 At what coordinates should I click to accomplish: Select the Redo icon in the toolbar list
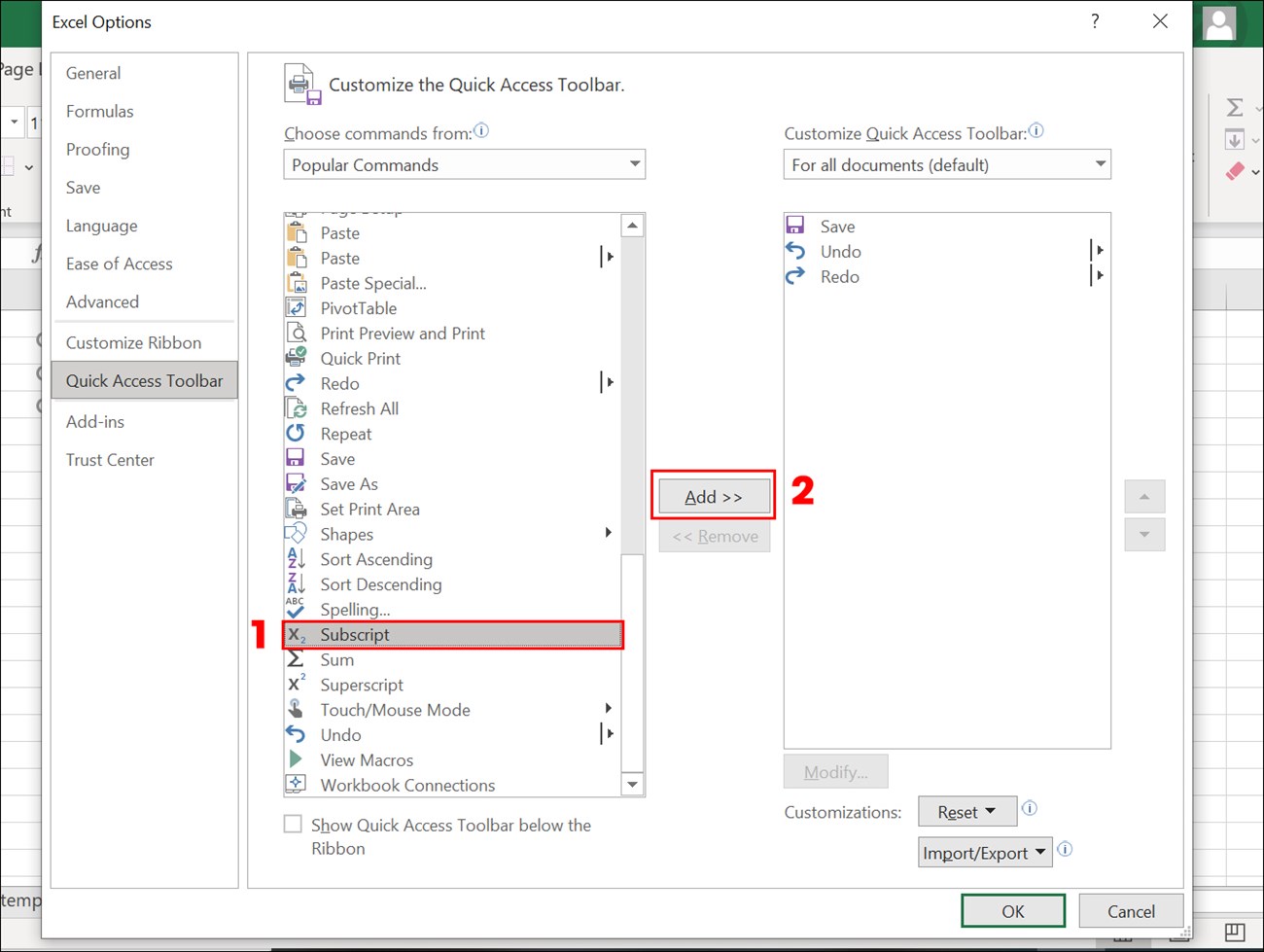click(795, 276)
